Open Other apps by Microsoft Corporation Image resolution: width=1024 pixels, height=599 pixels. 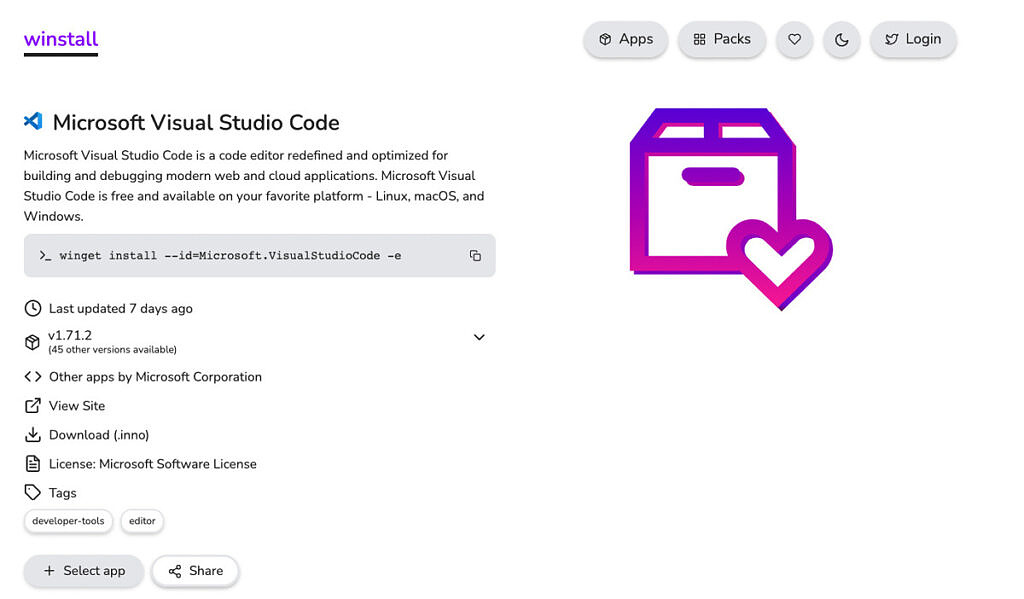pos(156,377)
